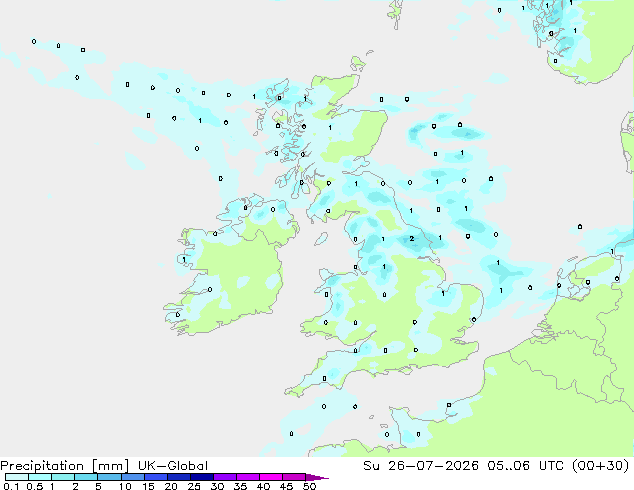Screen dimensions: 634x490
Task: Click the legend label '0.1'
Action: coord(11,486)
